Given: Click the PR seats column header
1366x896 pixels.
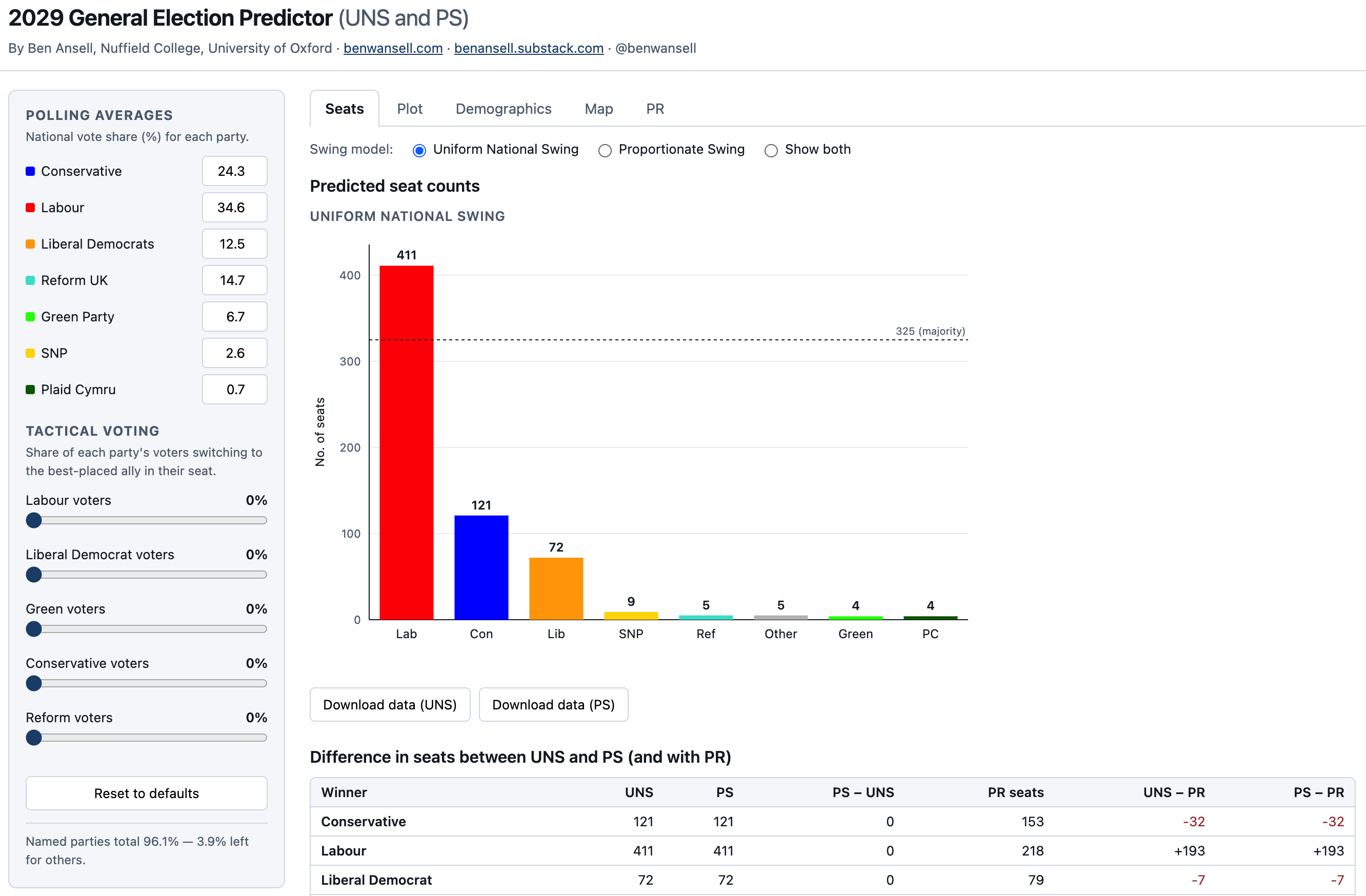Looking at the screenshot, I should [1015, 792].
